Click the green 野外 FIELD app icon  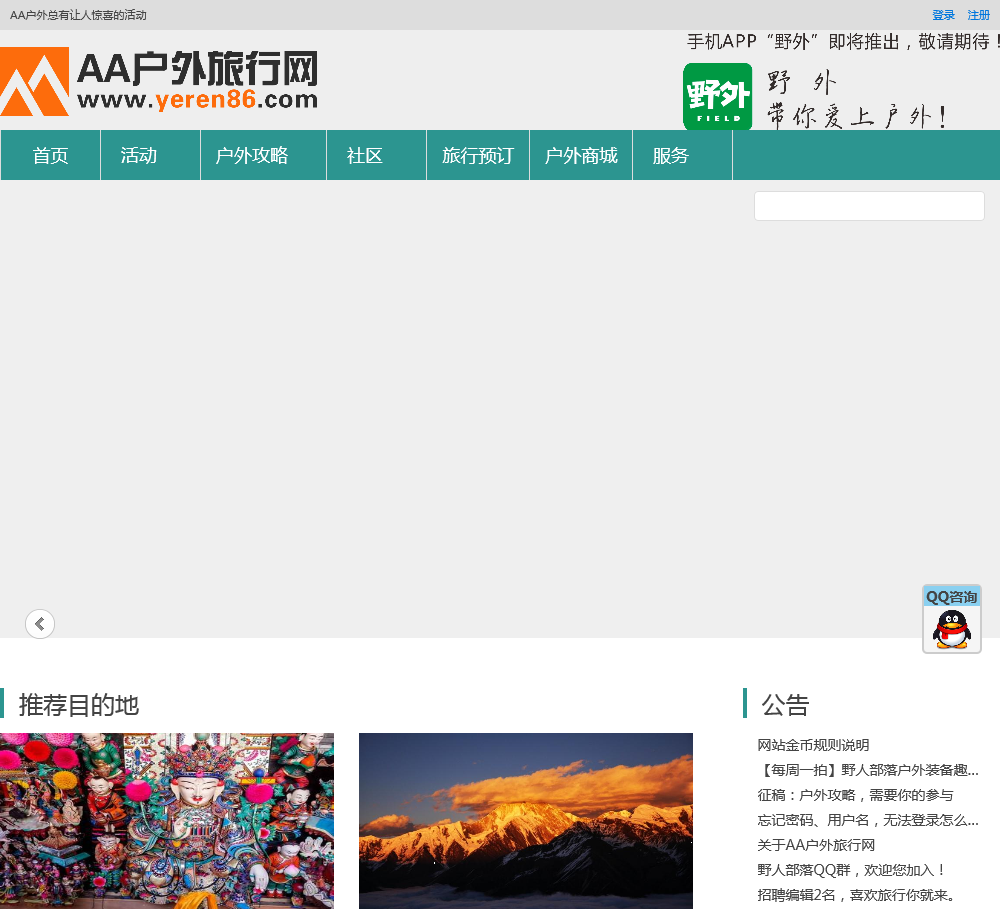[x=717, y=96]
